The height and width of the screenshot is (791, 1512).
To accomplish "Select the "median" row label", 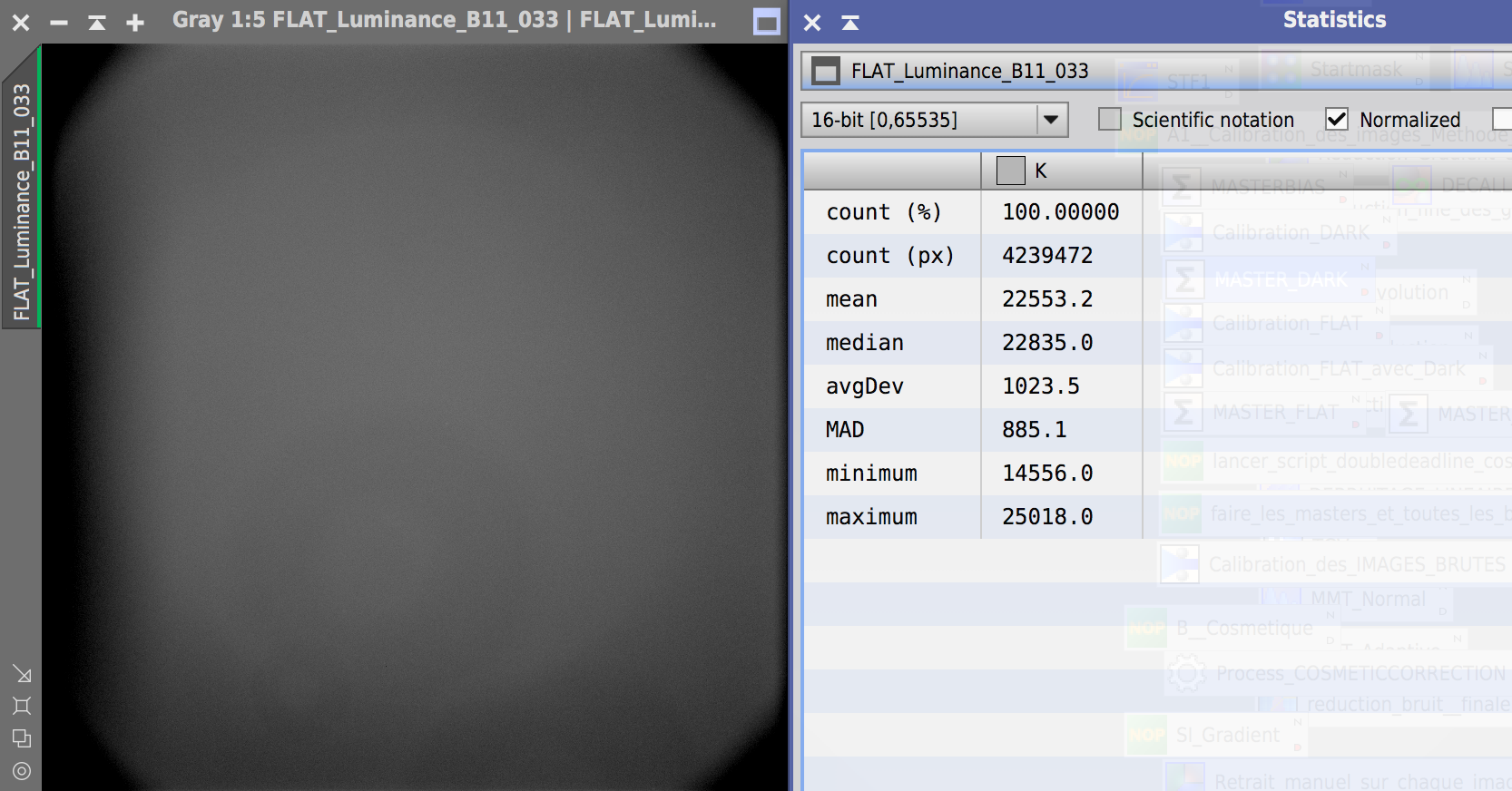I will (865, 343).
